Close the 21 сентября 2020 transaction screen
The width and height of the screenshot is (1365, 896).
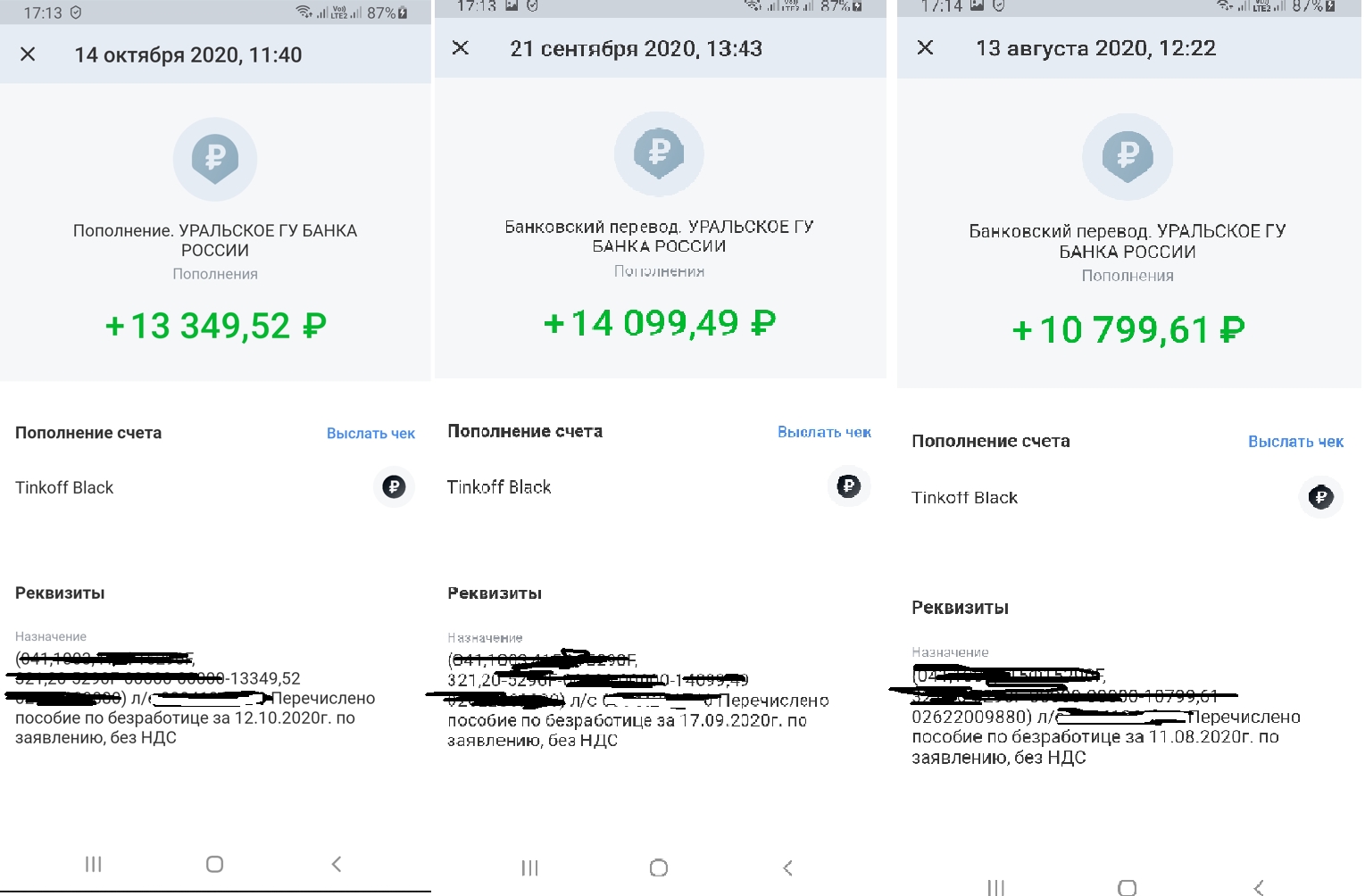click(461, 47)
